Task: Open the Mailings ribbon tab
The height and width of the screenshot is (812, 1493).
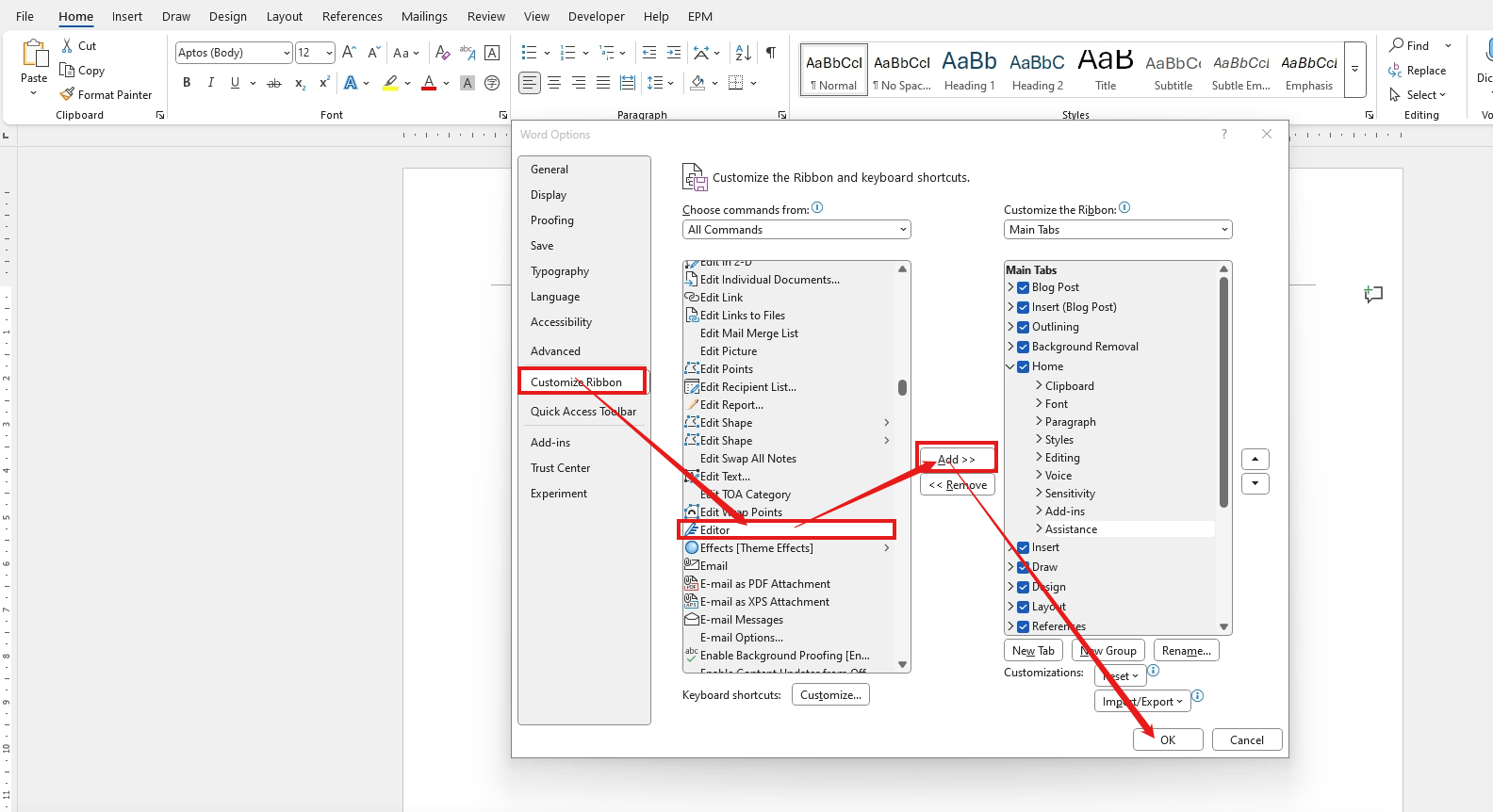Action: pos(424,16)
